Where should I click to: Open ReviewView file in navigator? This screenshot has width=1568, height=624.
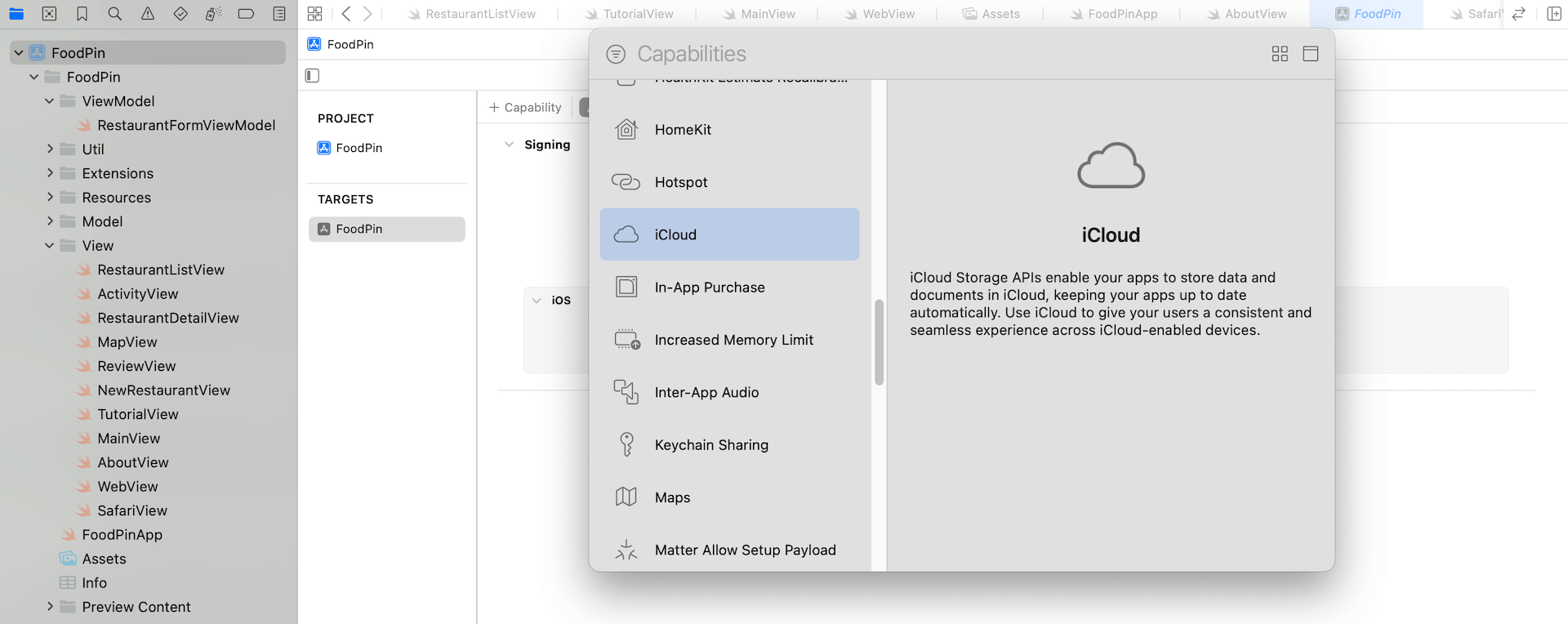point(127,366)
